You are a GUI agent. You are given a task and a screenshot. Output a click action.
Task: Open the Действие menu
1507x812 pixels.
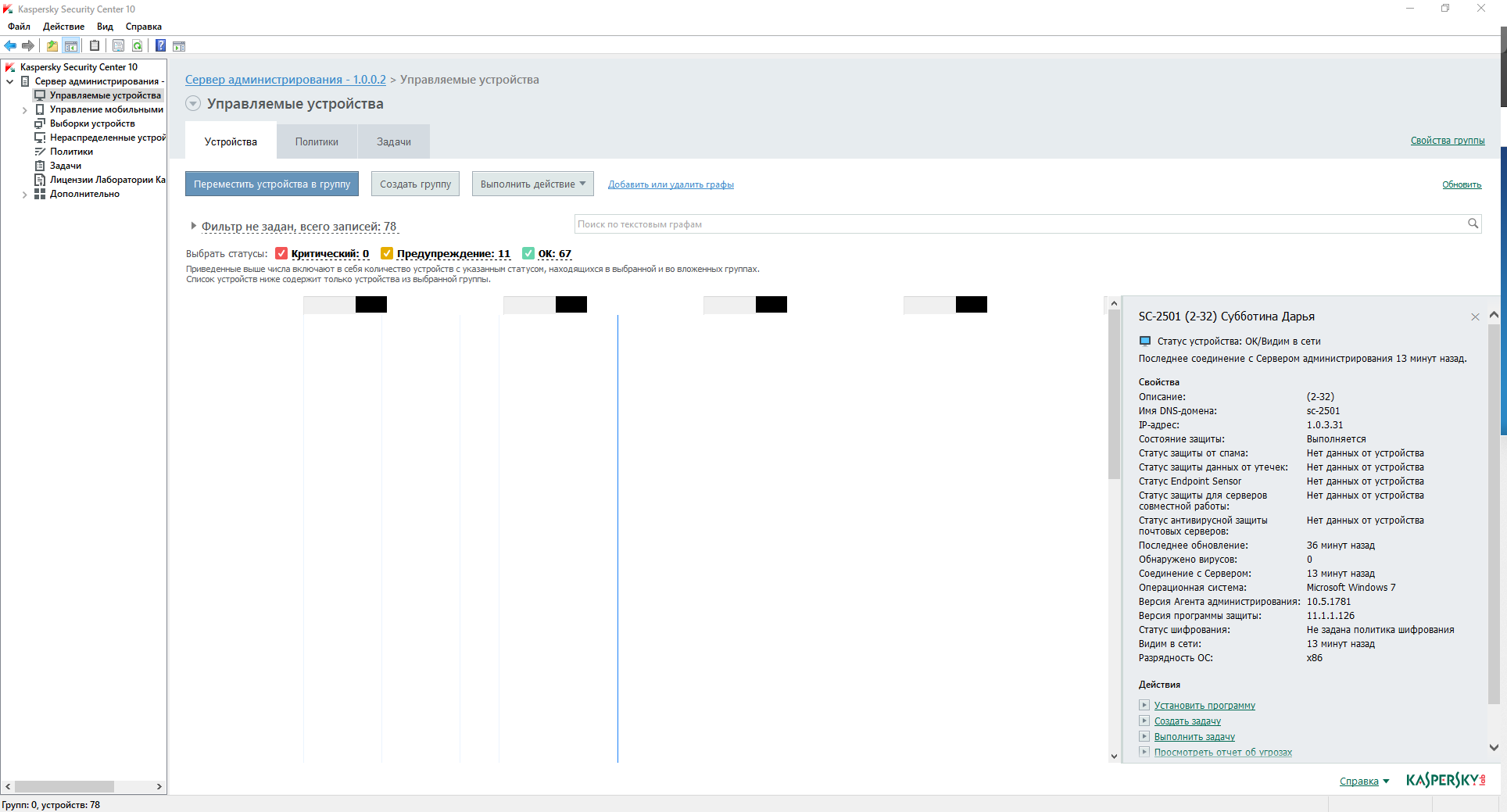click(63, 27)
